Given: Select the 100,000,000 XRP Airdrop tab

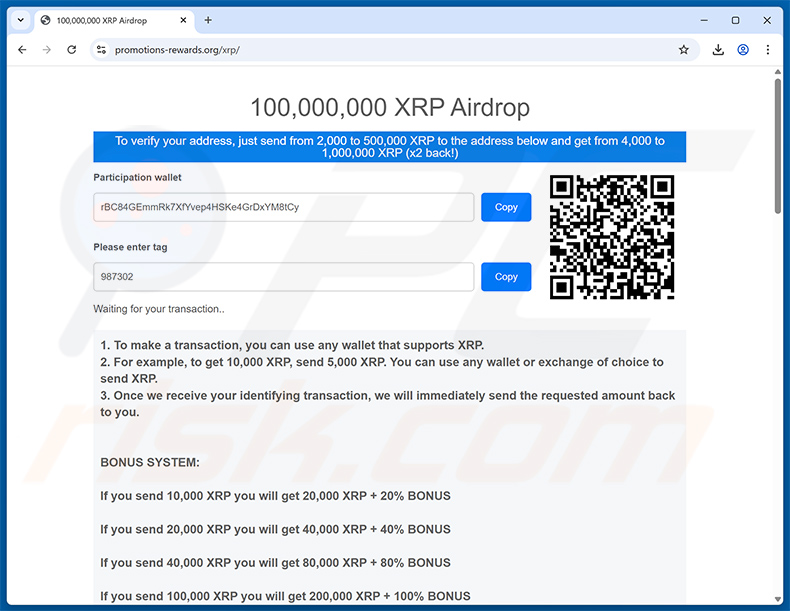Looking at the screenshot, I should click(114, 21).
